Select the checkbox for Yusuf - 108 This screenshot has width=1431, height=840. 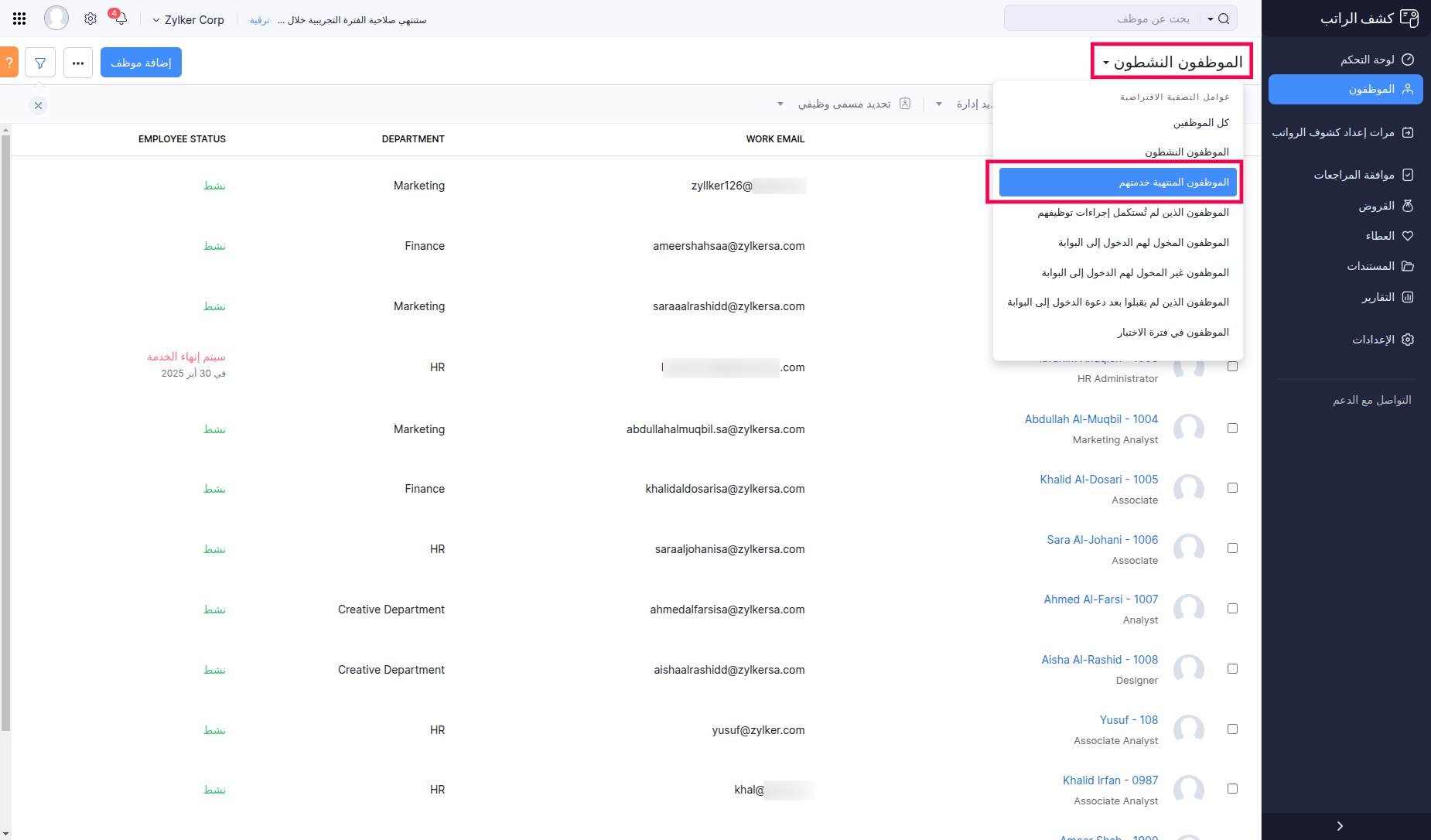pos(1232,728)
